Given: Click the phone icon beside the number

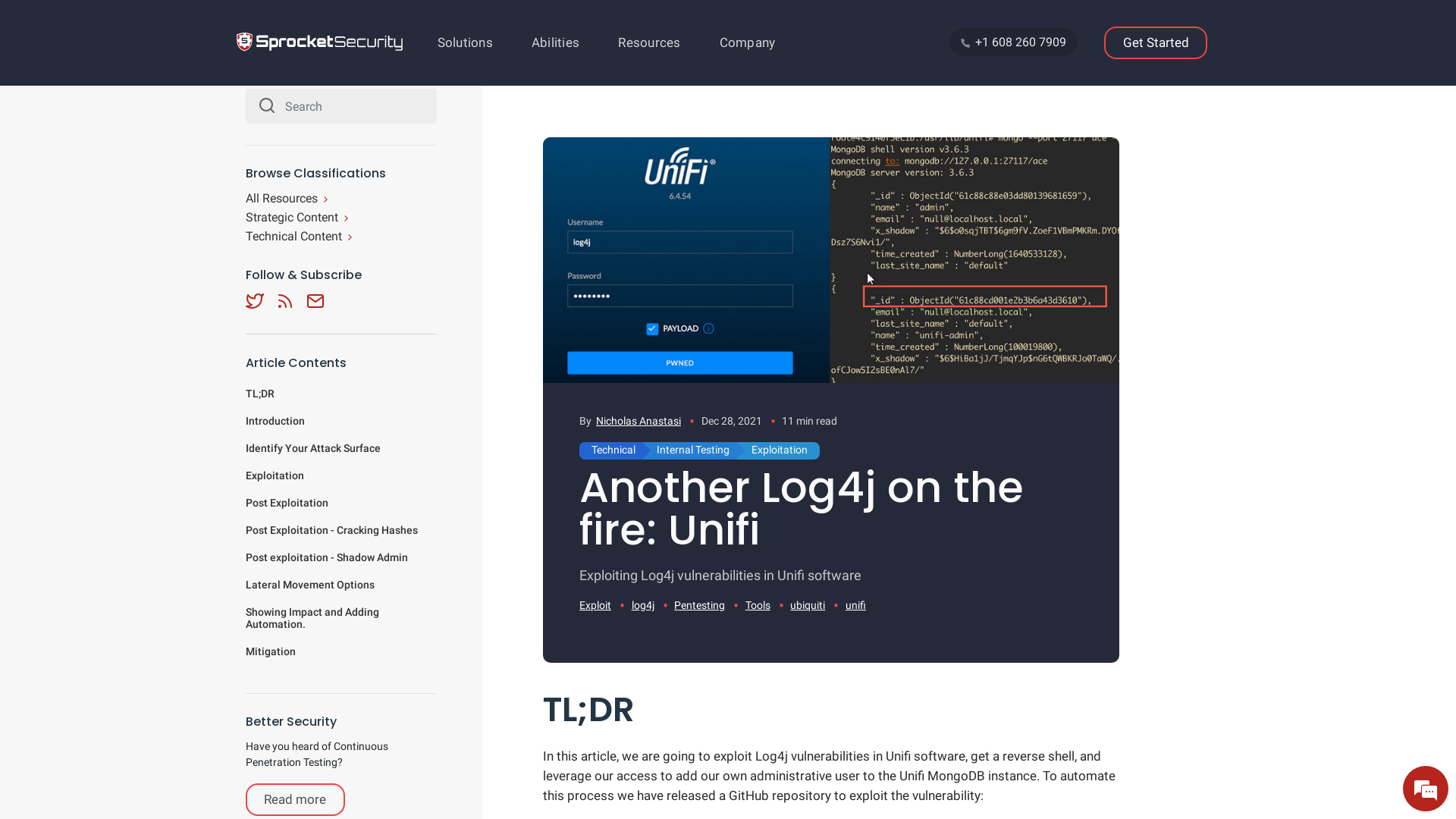Looking at the screenshot, I should click(x=965, y=43).
